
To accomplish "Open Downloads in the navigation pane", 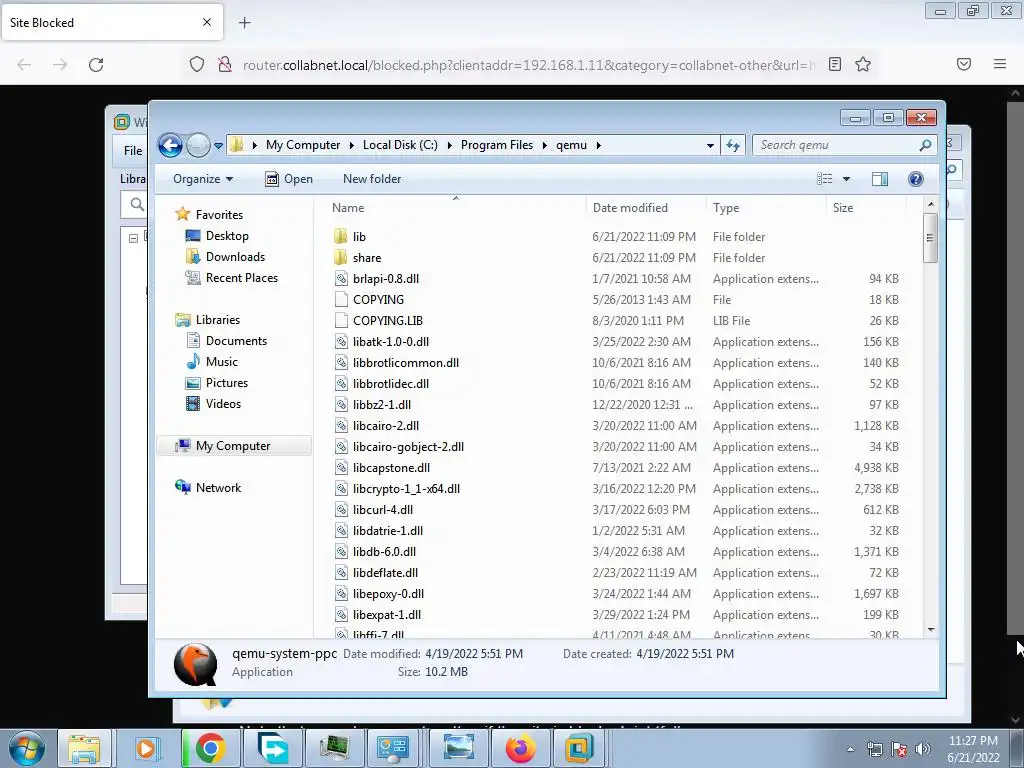I will (x=235, y=257).
